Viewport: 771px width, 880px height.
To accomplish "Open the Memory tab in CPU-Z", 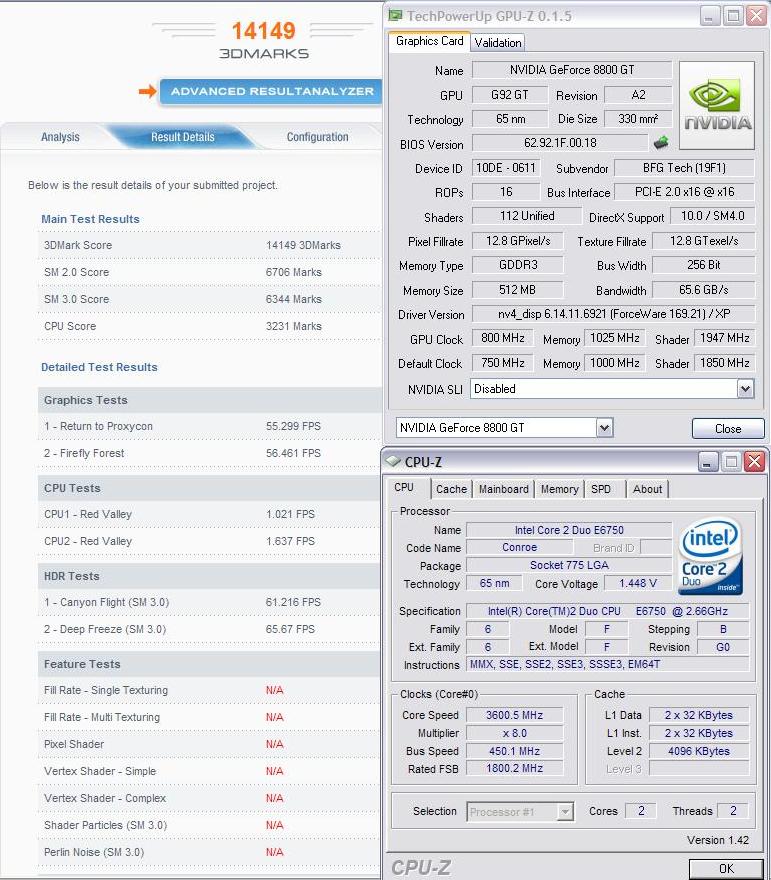I will [x=559, y=489].
